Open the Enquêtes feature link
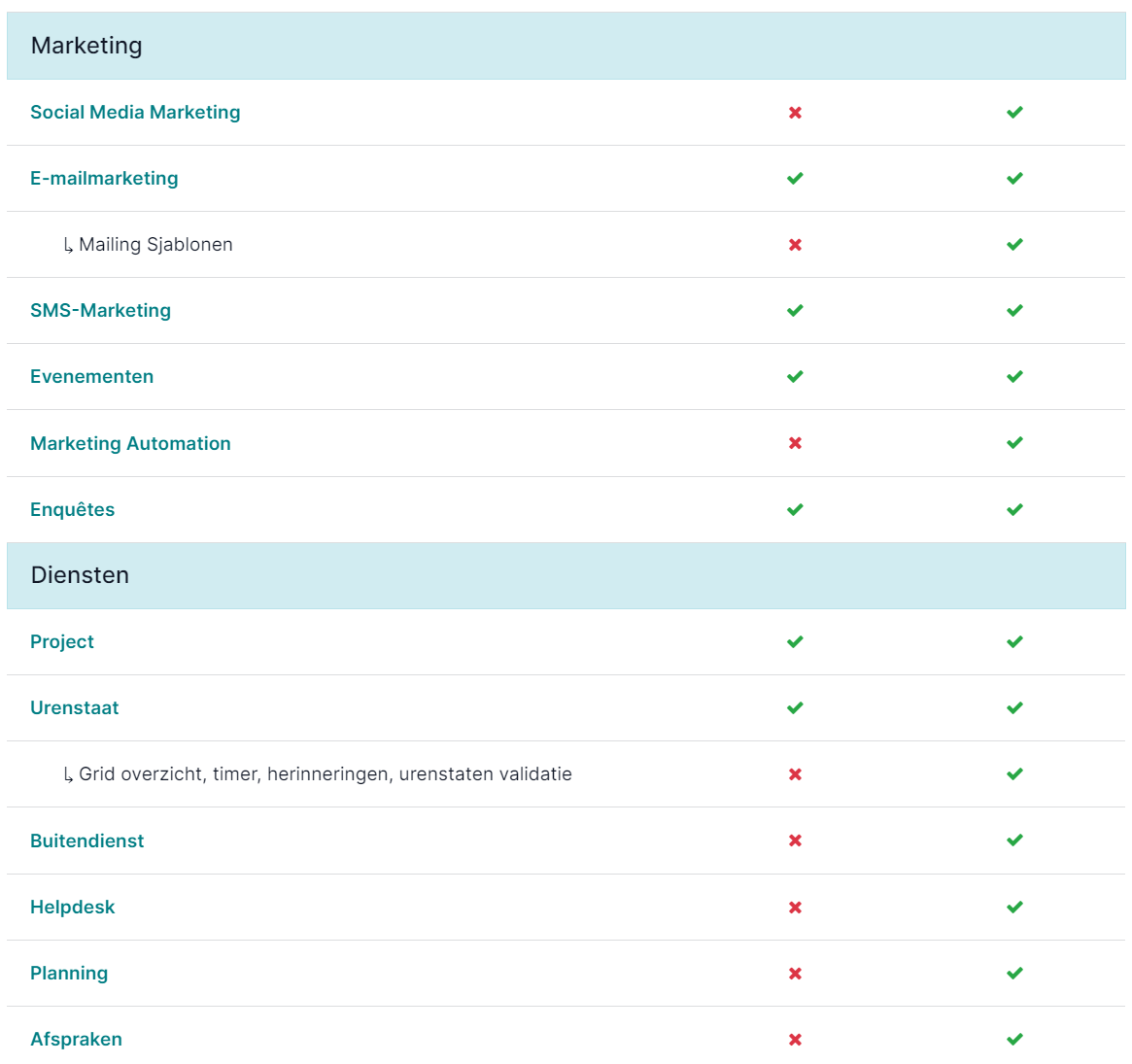The height and width of the screenshot is (1064, 1132). [72, 509]
